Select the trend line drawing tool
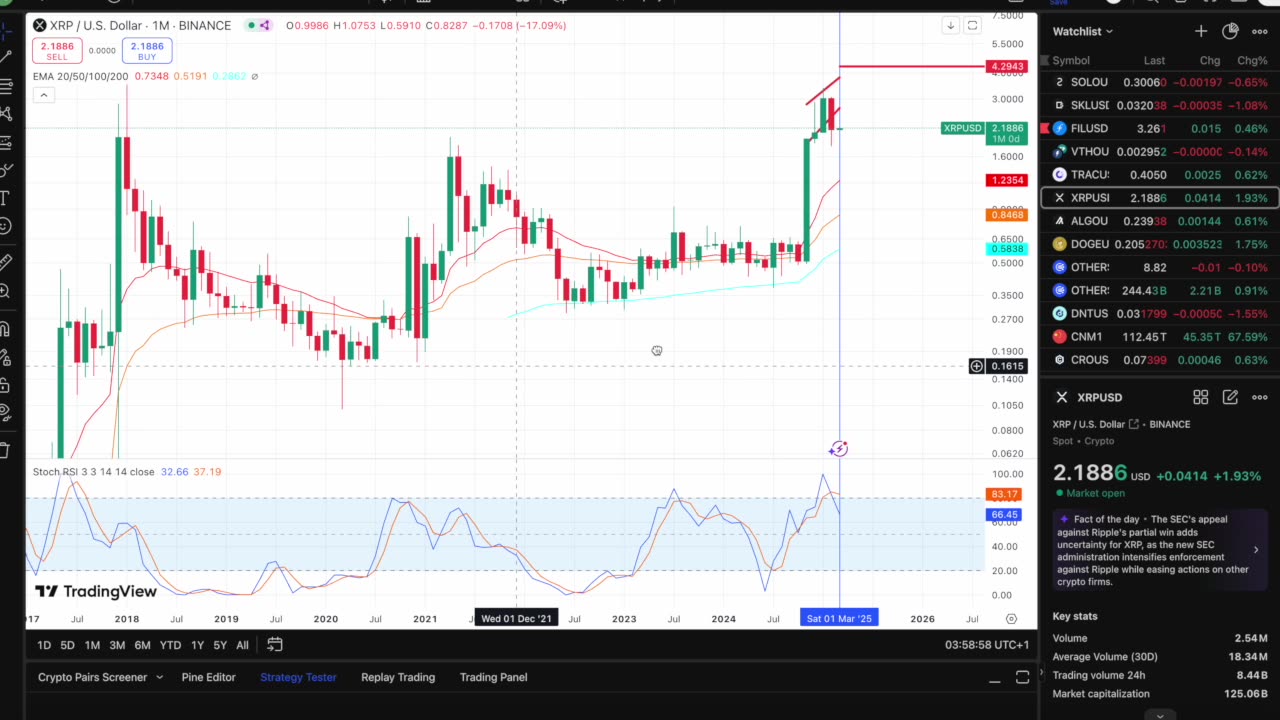The height and width of the screenshot is (720, 1280). (5, 58)
